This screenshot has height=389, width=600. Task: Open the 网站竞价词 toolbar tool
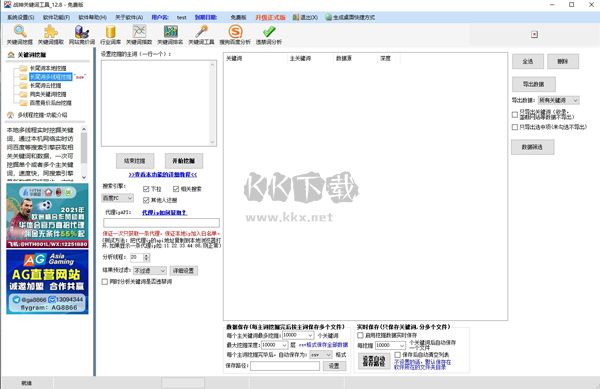82,35
